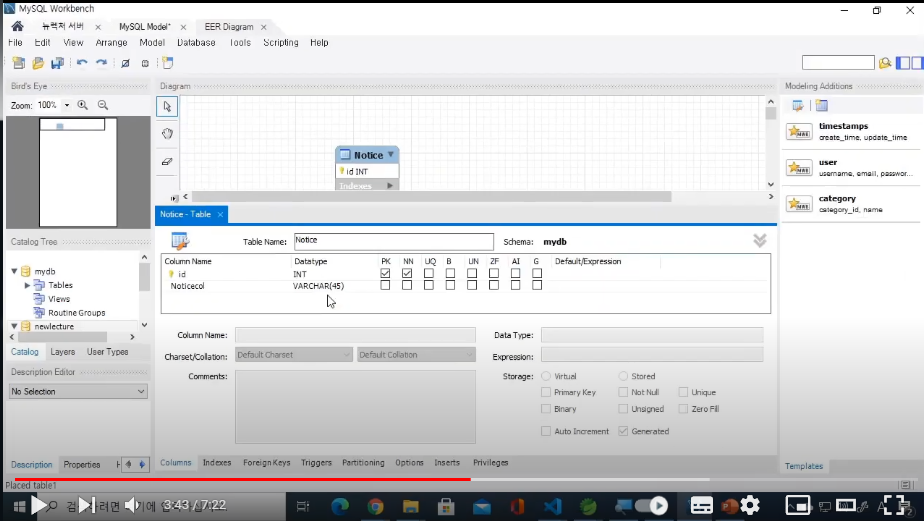Screen dimensions: 924x521
Task: Open File Explorer from the taskbar
Action: (411, 506)
